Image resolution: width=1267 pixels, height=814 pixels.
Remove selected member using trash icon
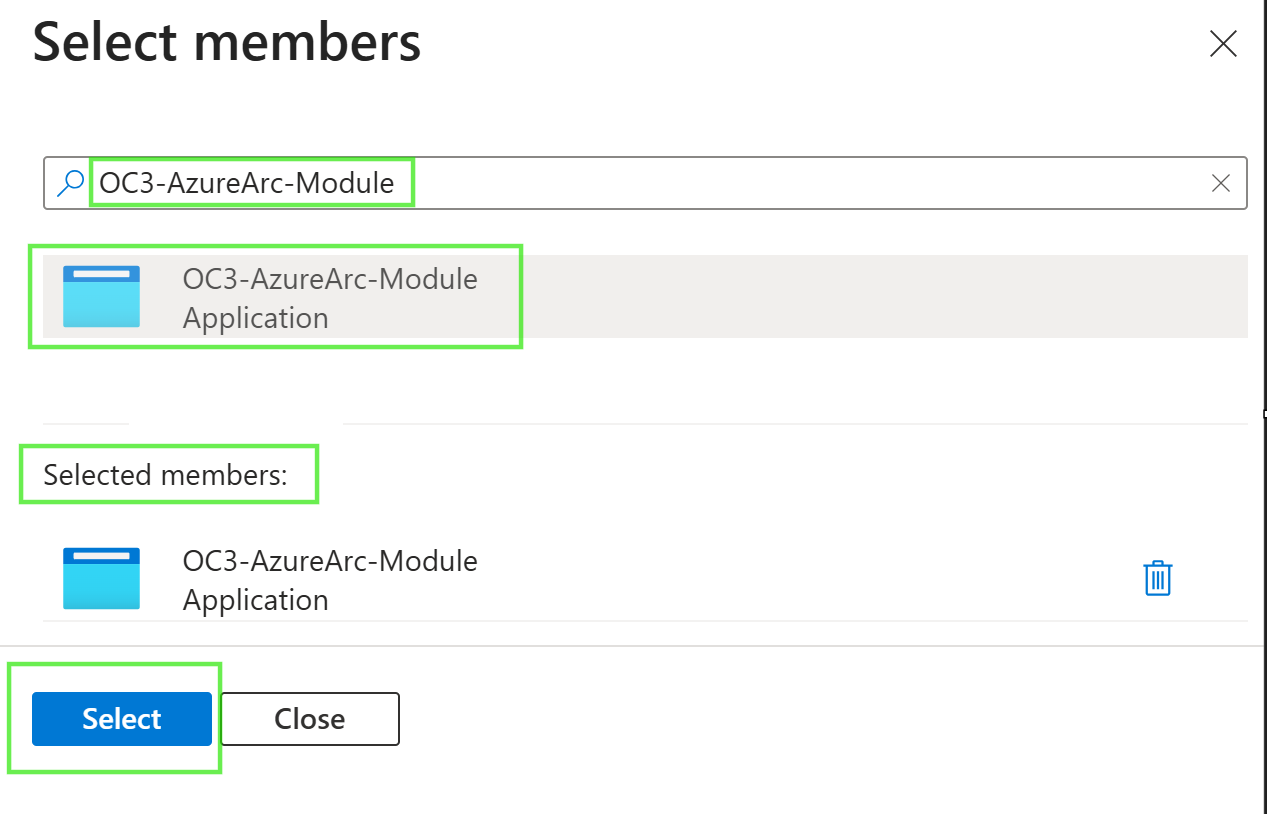point(1158,579)
